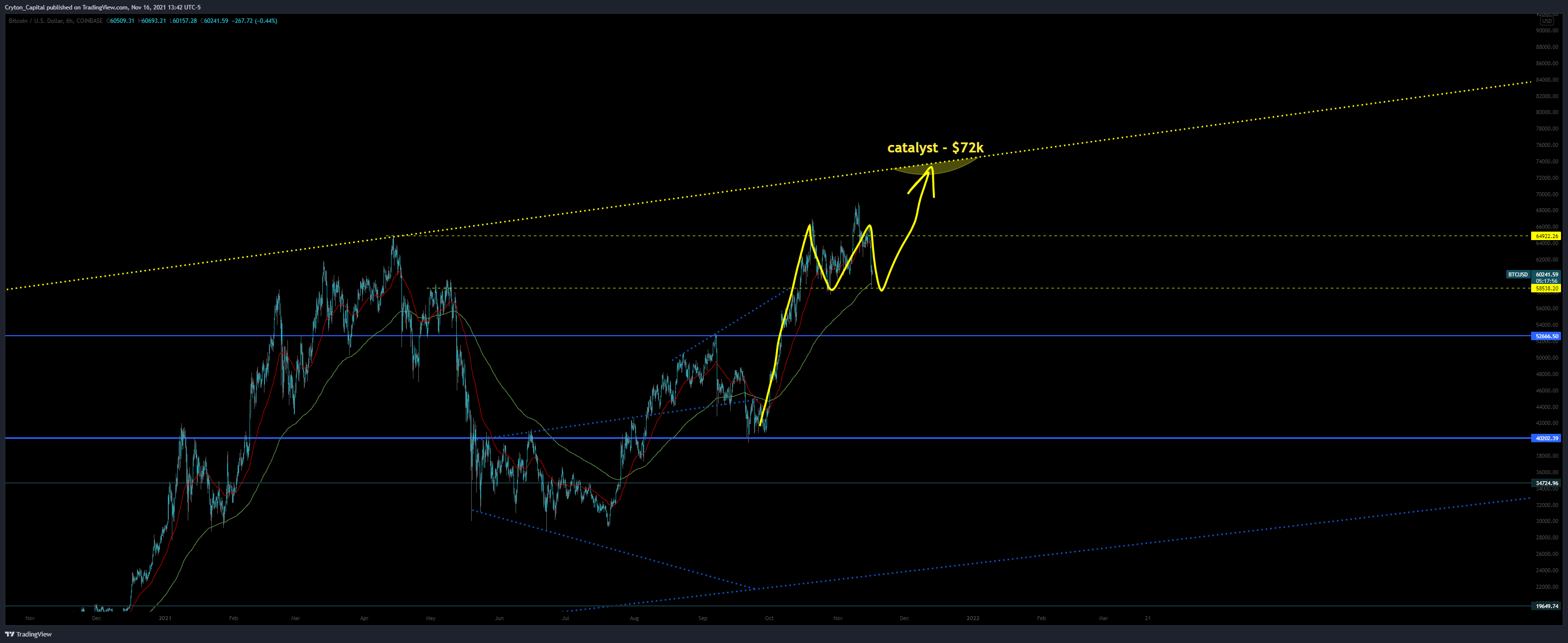Click the Oct label on time axis
Viewport: 1568px width, 643px height.
coord(770,618)
